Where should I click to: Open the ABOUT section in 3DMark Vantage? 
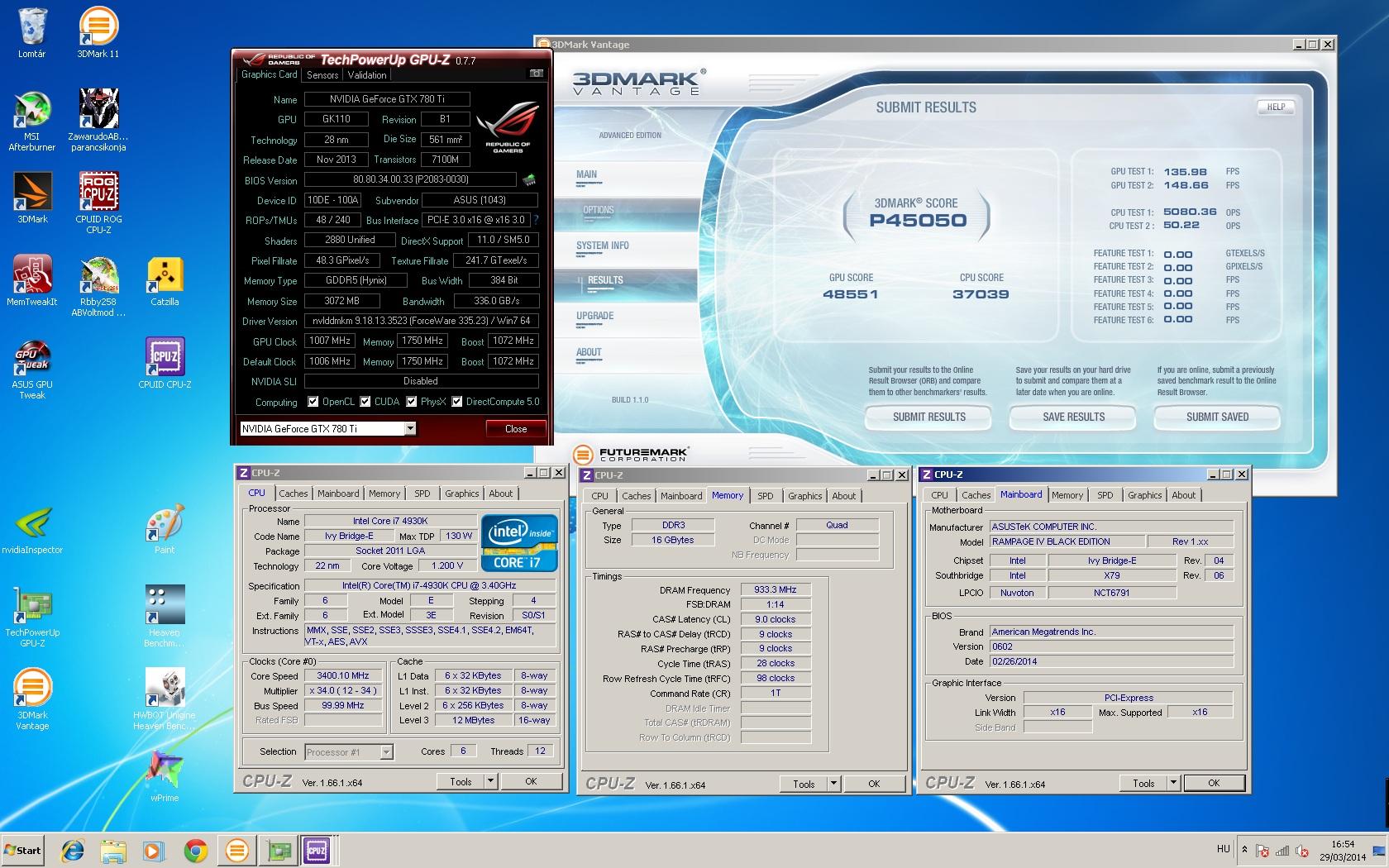pos(589,352)
